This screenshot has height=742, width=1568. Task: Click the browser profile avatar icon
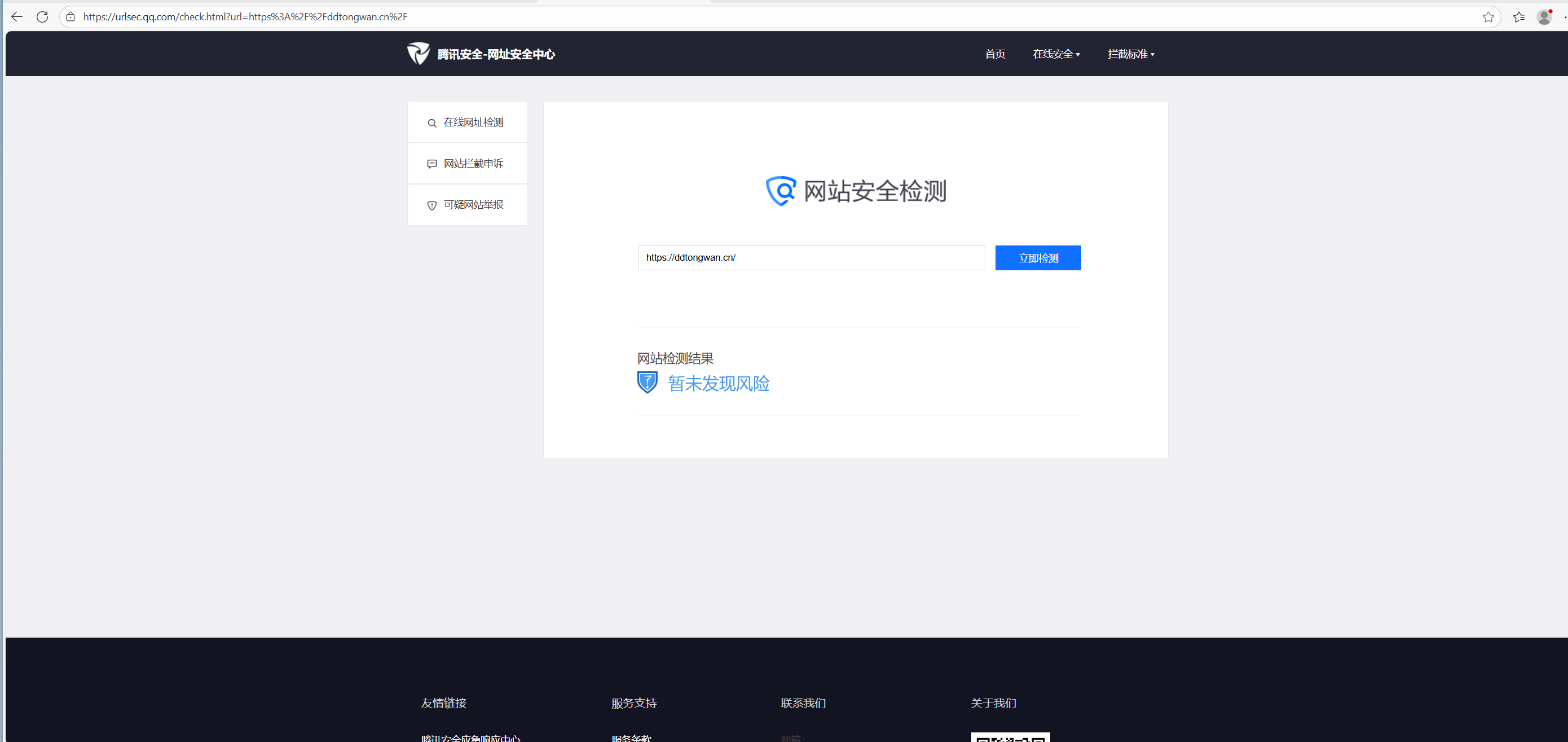click(1544, 17)
